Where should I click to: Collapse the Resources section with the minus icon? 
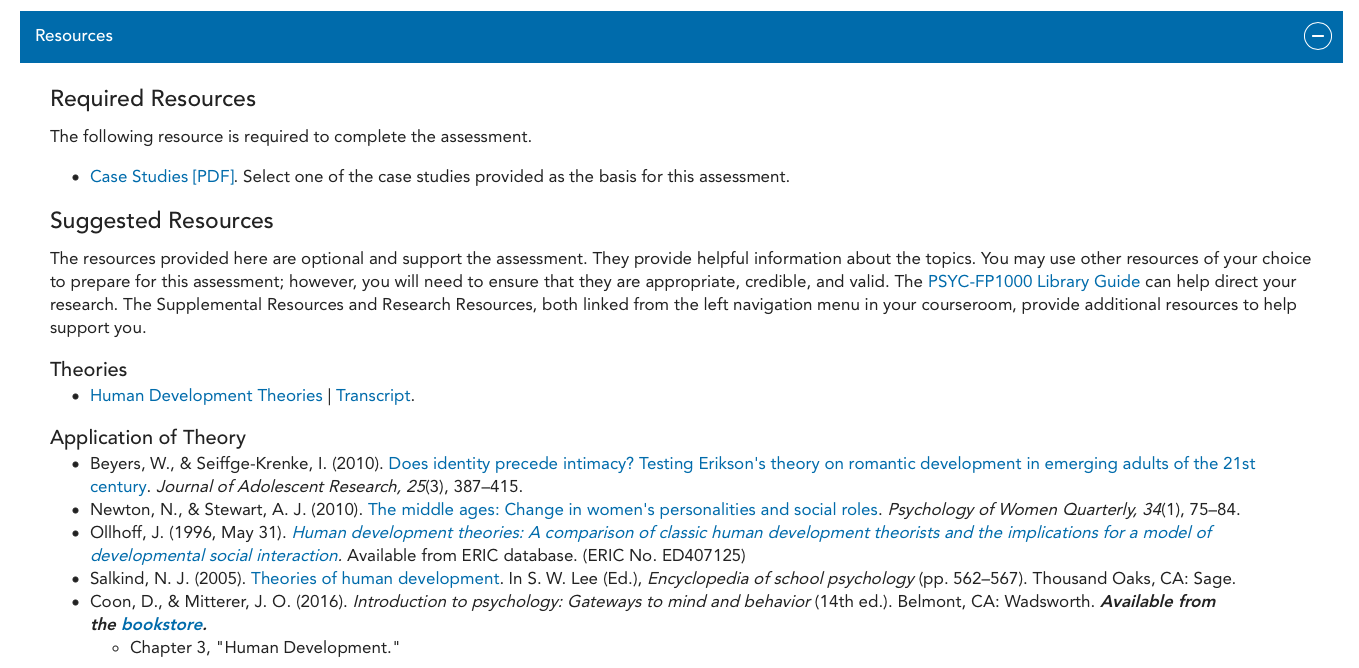1317,36
